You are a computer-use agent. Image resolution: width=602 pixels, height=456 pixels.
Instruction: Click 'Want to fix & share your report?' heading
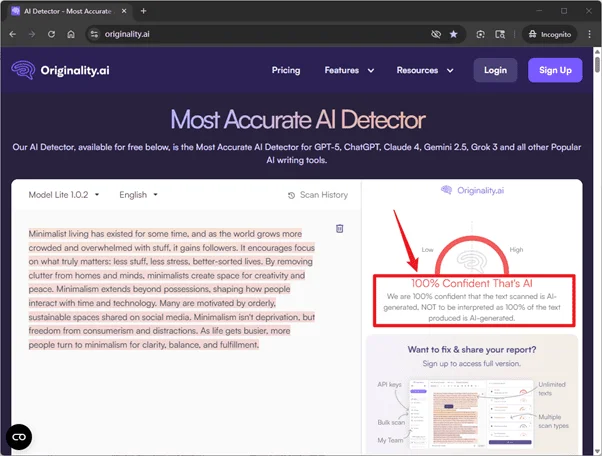click(472, 350)
